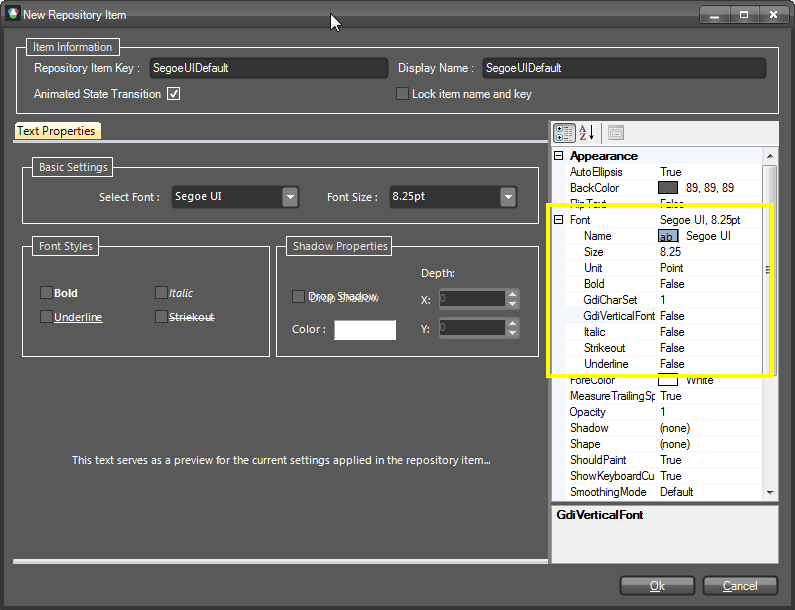Select the Shape property row
Image resolution: width=795 pixels, height=610 pixels.
[663, 444]
